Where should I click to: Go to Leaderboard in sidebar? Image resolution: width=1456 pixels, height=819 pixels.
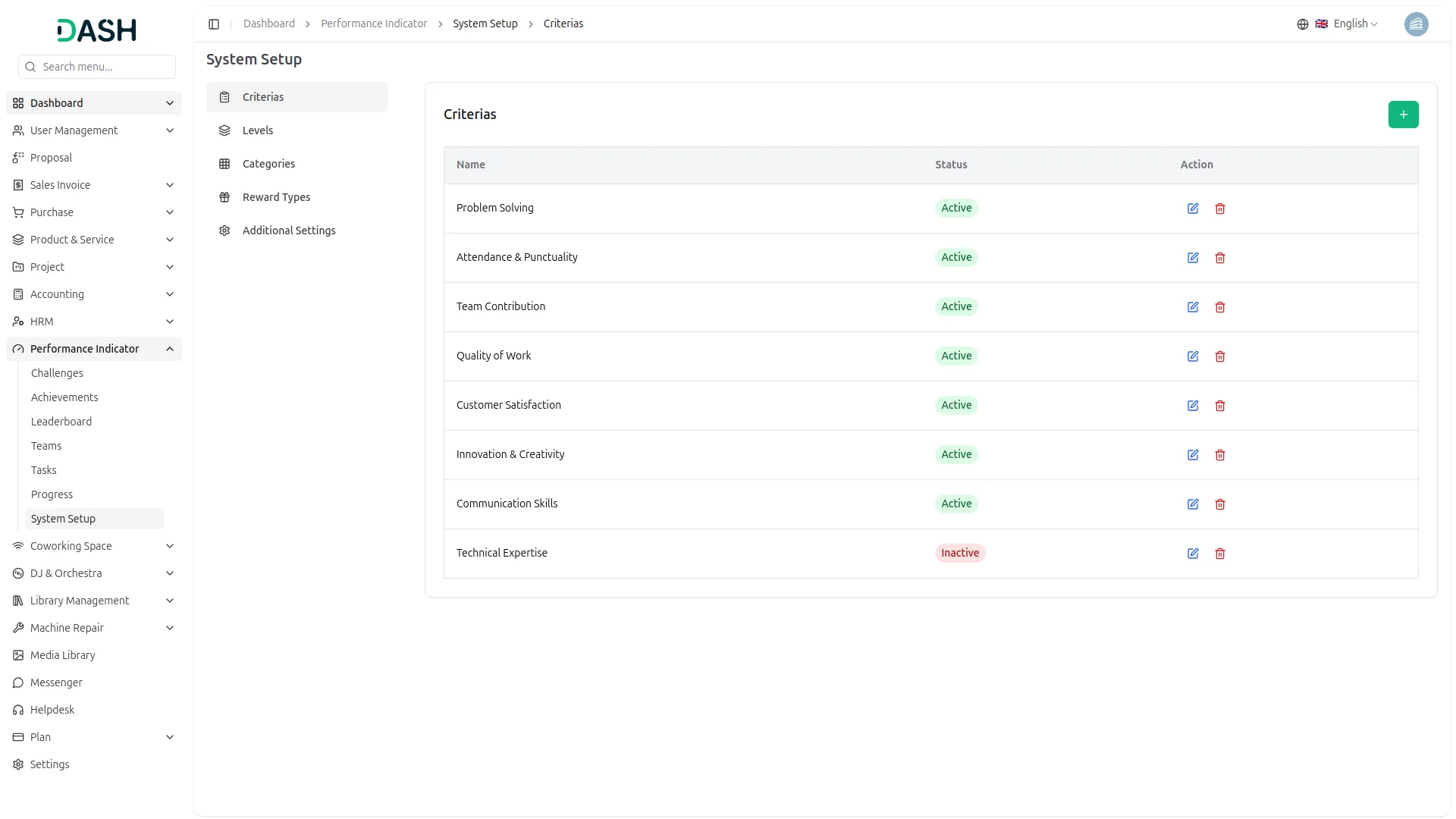point(61,422)
